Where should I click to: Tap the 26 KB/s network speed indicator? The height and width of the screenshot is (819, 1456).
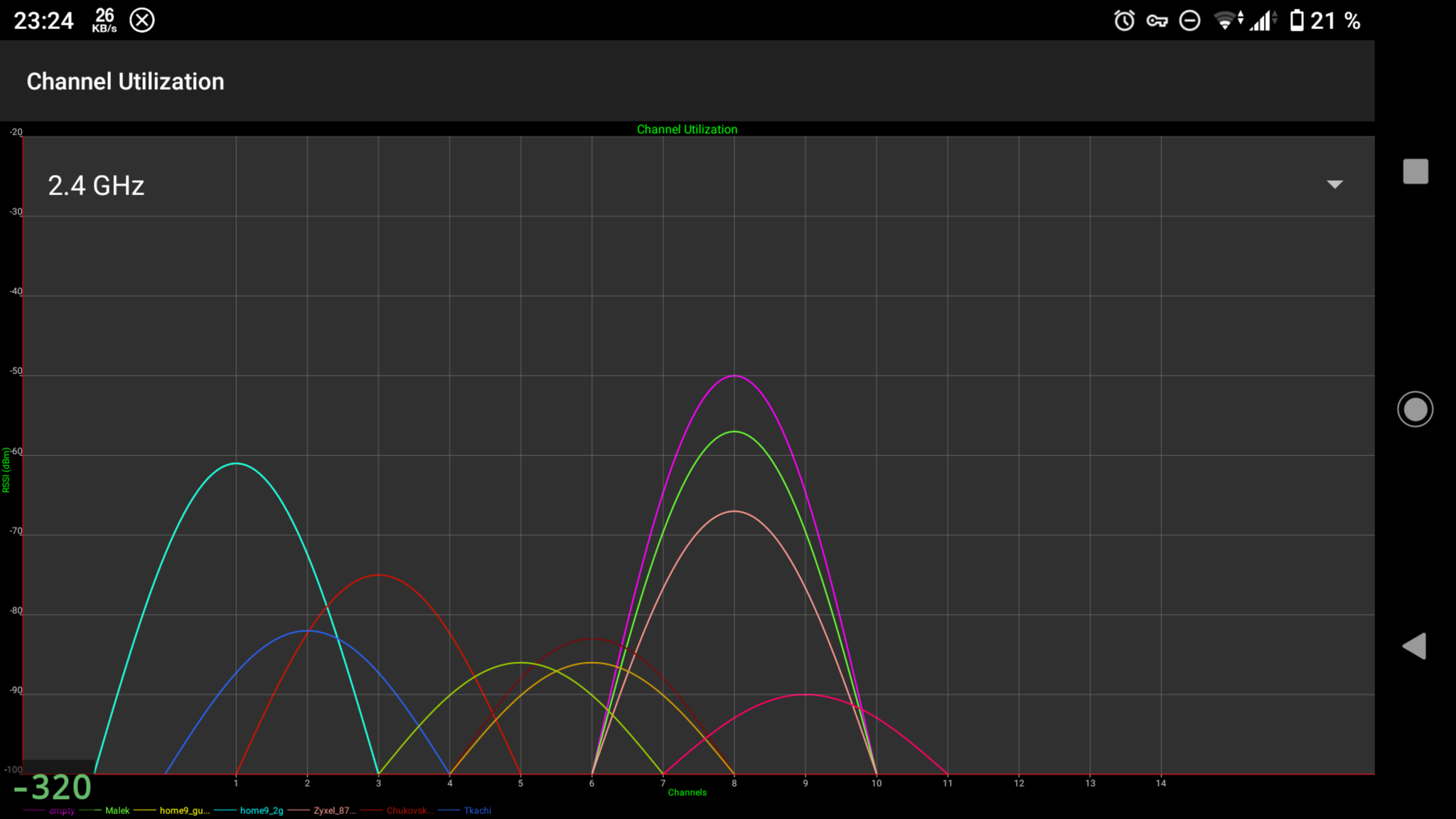[x=105, y=21]
